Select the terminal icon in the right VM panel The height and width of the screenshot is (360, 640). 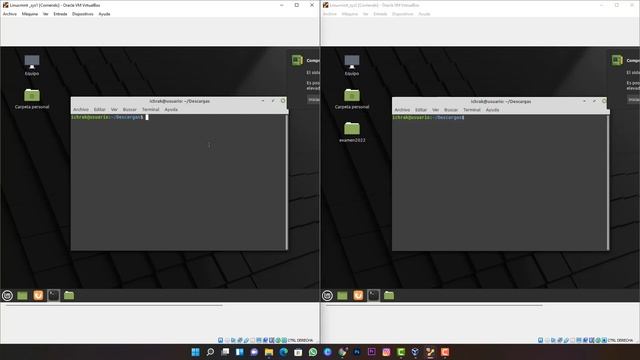373,295
